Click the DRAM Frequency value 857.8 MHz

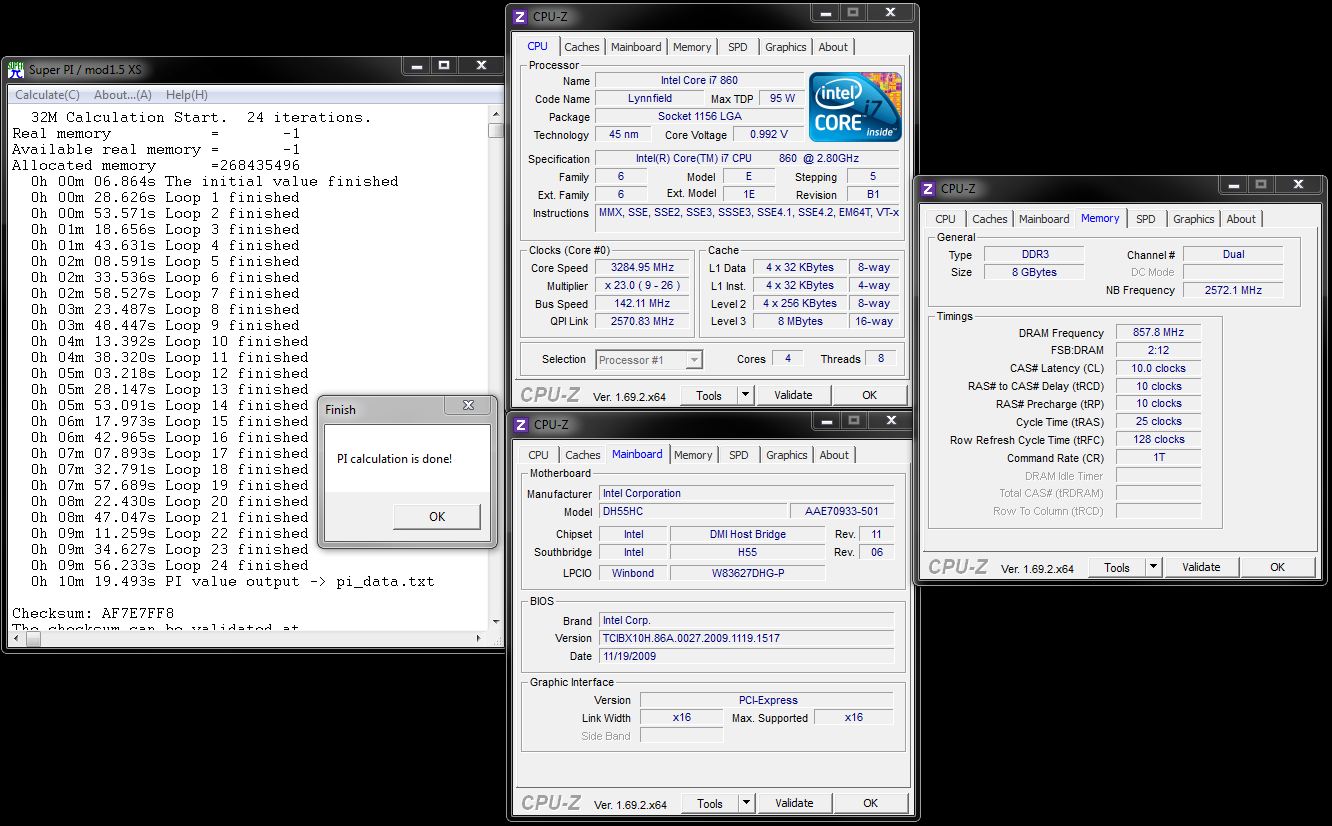1158,333
